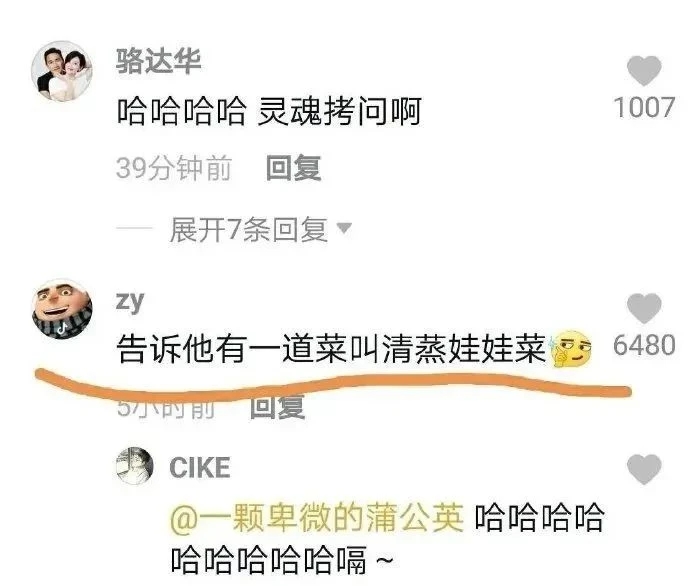This screenshot has height=586, width=690.
Task: Like zy's comment about 清蒸娃娃菜
Action: coord(644,308)
